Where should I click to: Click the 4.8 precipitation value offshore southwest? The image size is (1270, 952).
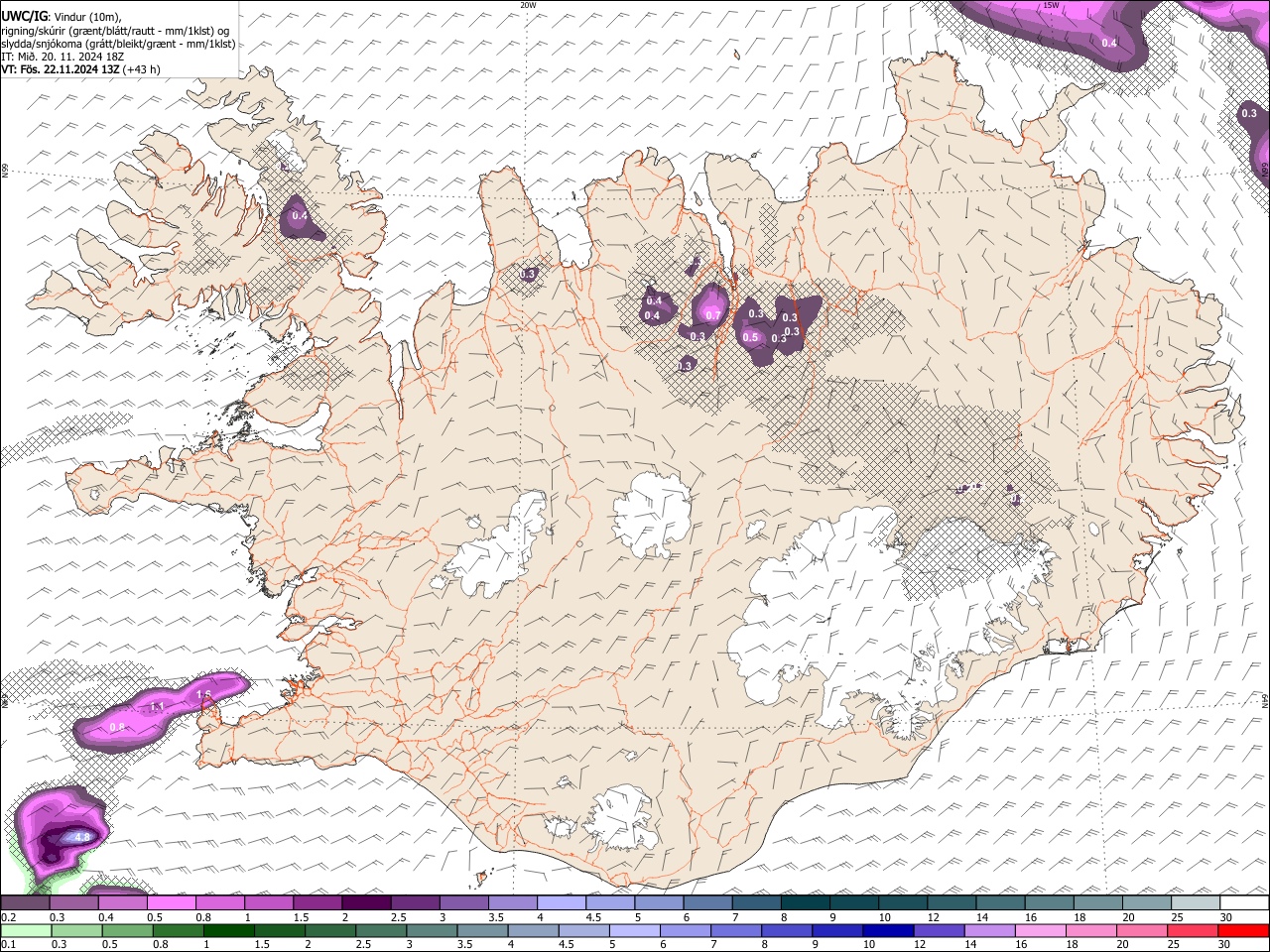tap(82, 838)
